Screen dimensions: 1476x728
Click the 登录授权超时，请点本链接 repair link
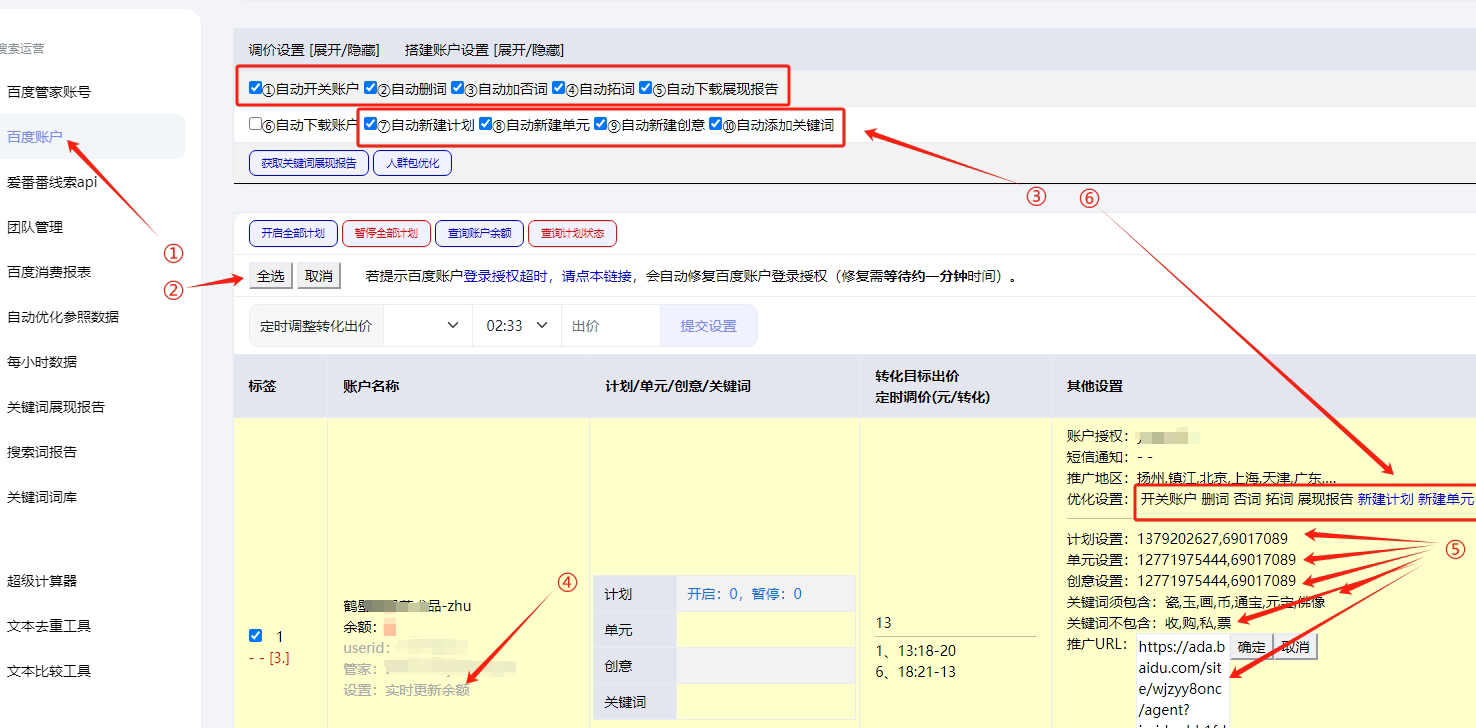pos(547,276)
